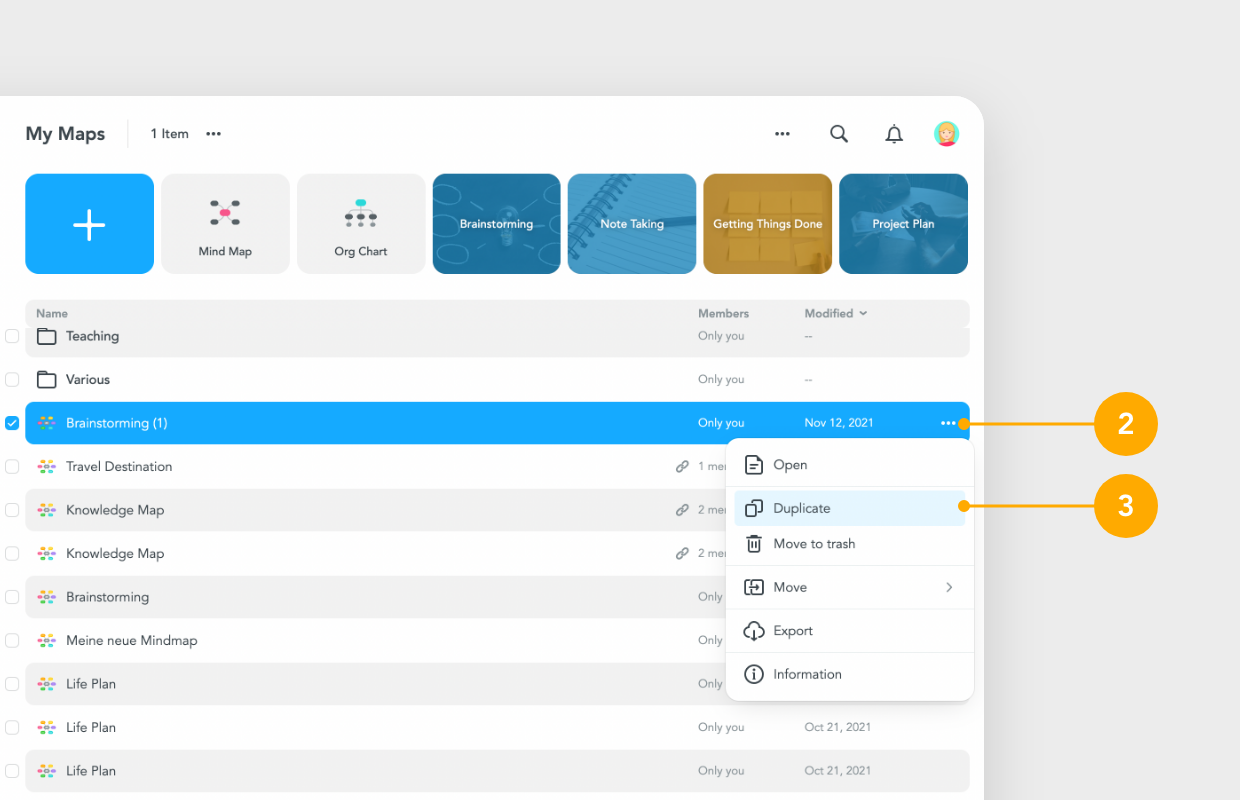1240x800 pixels.
Task: Pick the Getting Things Done template thumbnail
Action: click(x=768, y=224)
